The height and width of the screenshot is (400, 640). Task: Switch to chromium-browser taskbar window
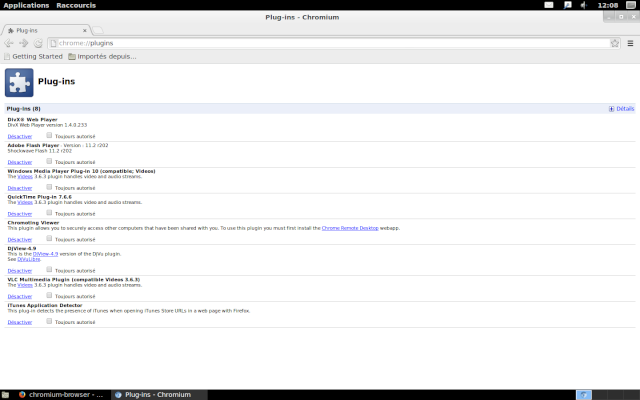pyautogui.click(x=61, y=395)
